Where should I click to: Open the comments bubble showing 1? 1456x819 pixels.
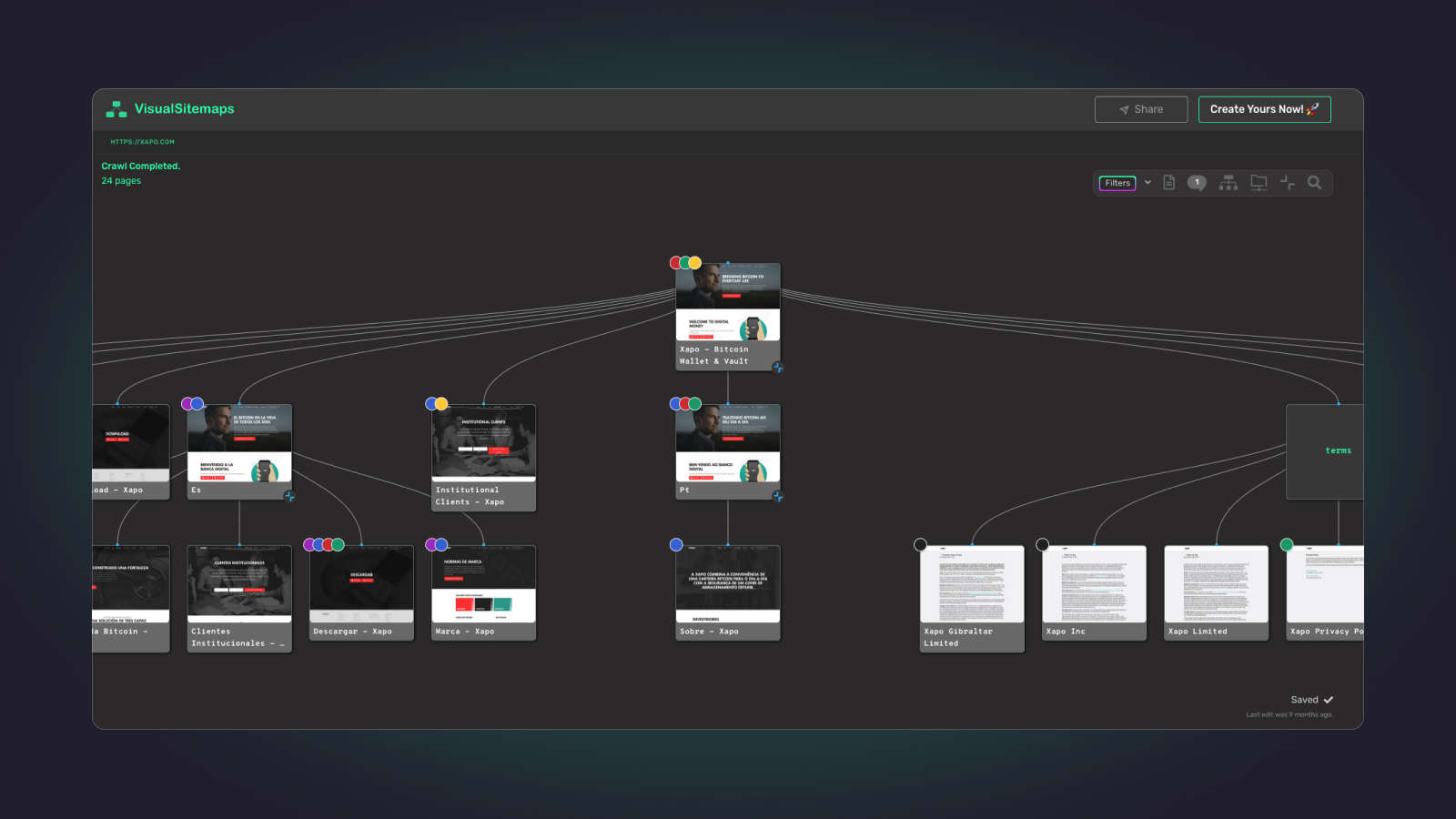coord(1197,183)
